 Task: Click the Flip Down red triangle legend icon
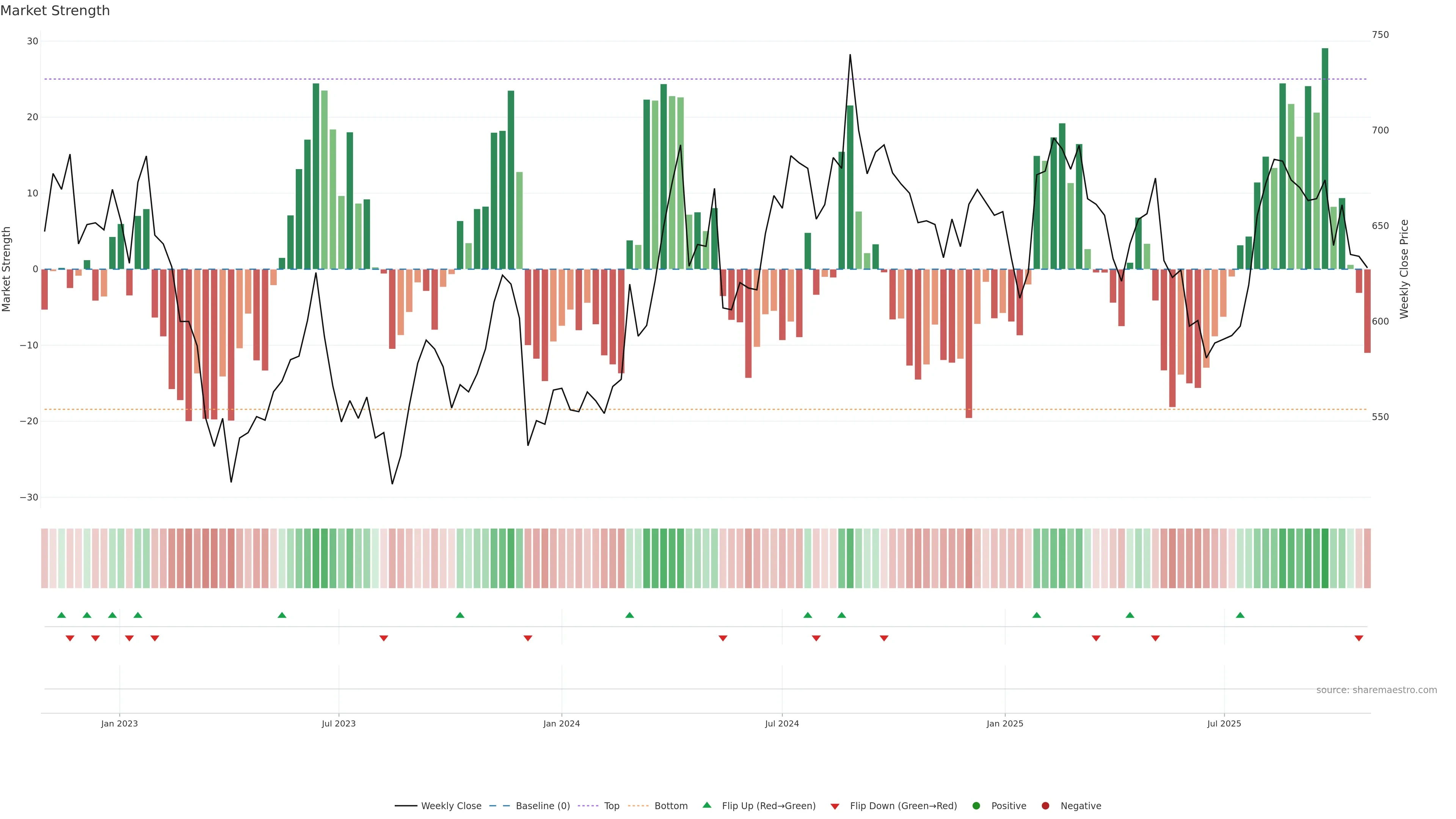point(835,806)
